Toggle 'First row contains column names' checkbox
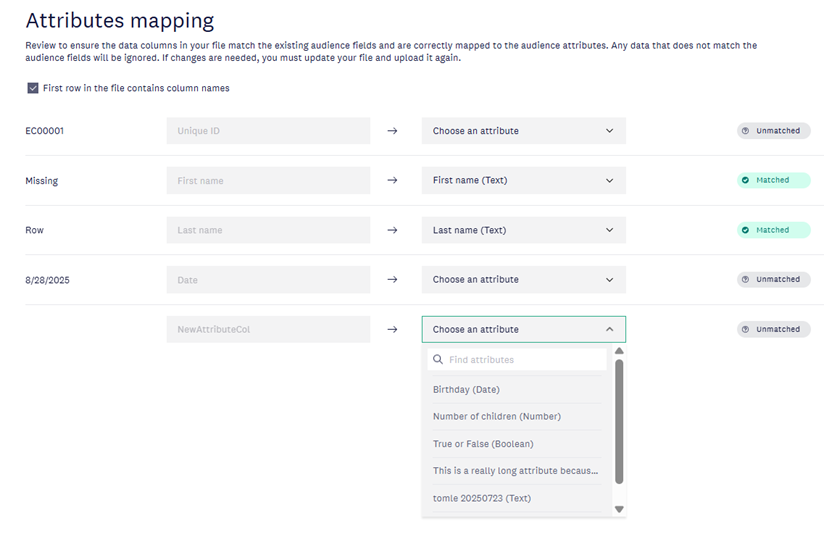This screenshot has width=824, height=534. click(x=33, y=88)
